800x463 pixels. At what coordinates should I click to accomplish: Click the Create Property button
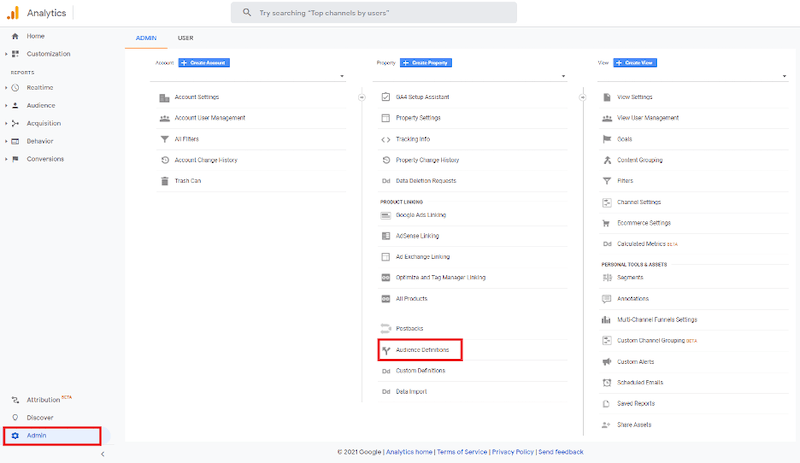click(426, 63)
